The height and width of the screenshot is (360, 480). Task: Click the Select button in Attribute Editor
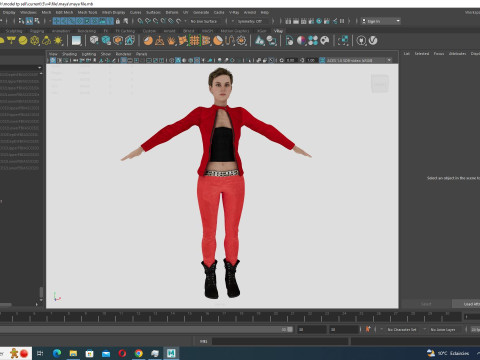pyautogui.click(x=426, y=304)
